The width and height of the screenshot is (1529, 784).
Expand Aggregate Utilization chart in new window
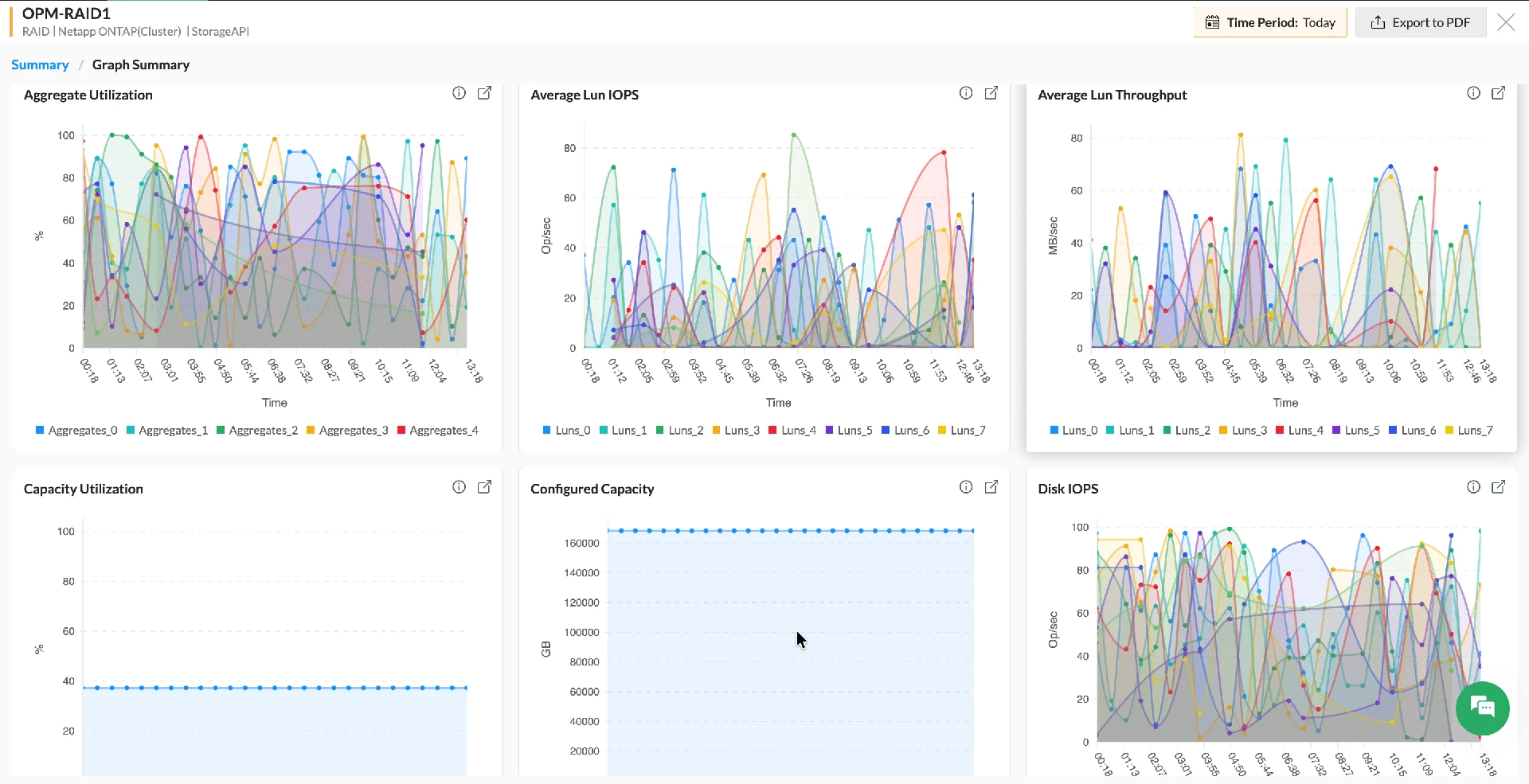(x=485, y=93)
